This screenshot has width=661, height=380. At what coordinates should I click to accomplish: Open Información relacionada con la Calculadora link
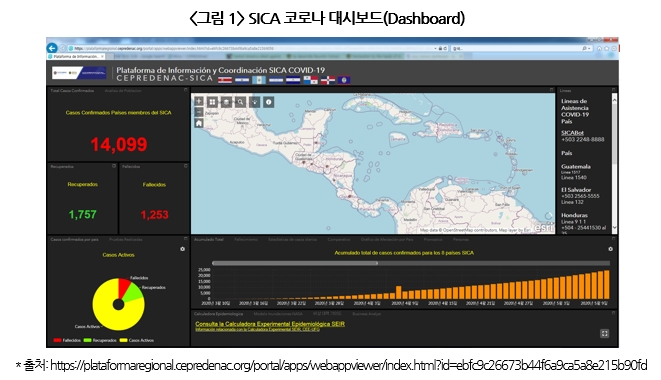pyautogui.click(x=257, y=329)
